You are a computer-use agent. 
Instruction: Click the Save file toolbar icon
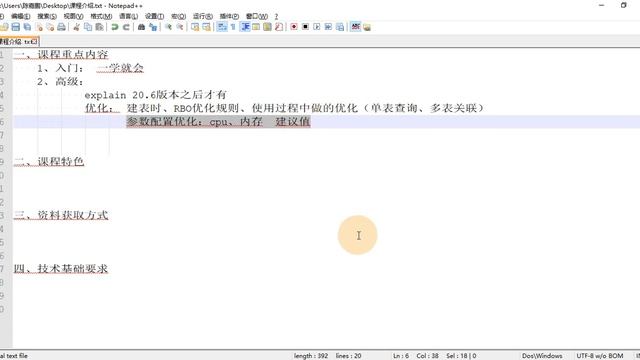tap(16, 27)
